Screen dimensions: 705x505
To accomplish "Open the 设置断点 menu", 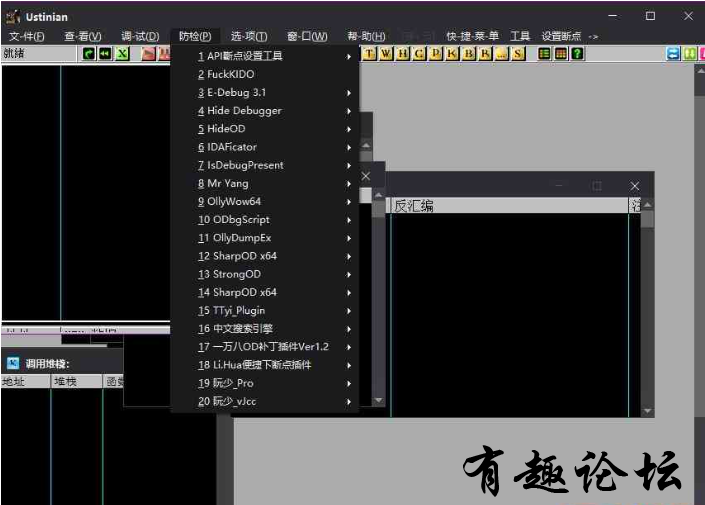I will point(561,36).
